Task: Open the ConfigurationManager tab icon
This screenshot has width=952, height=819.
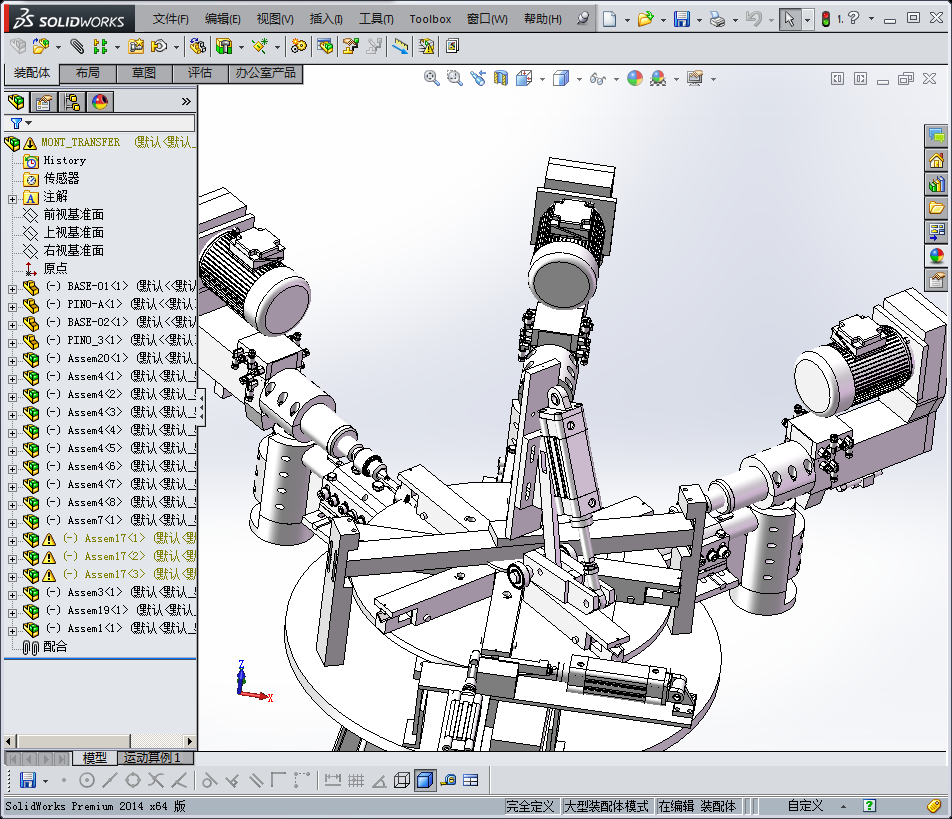Action: (x=72, y=101)
